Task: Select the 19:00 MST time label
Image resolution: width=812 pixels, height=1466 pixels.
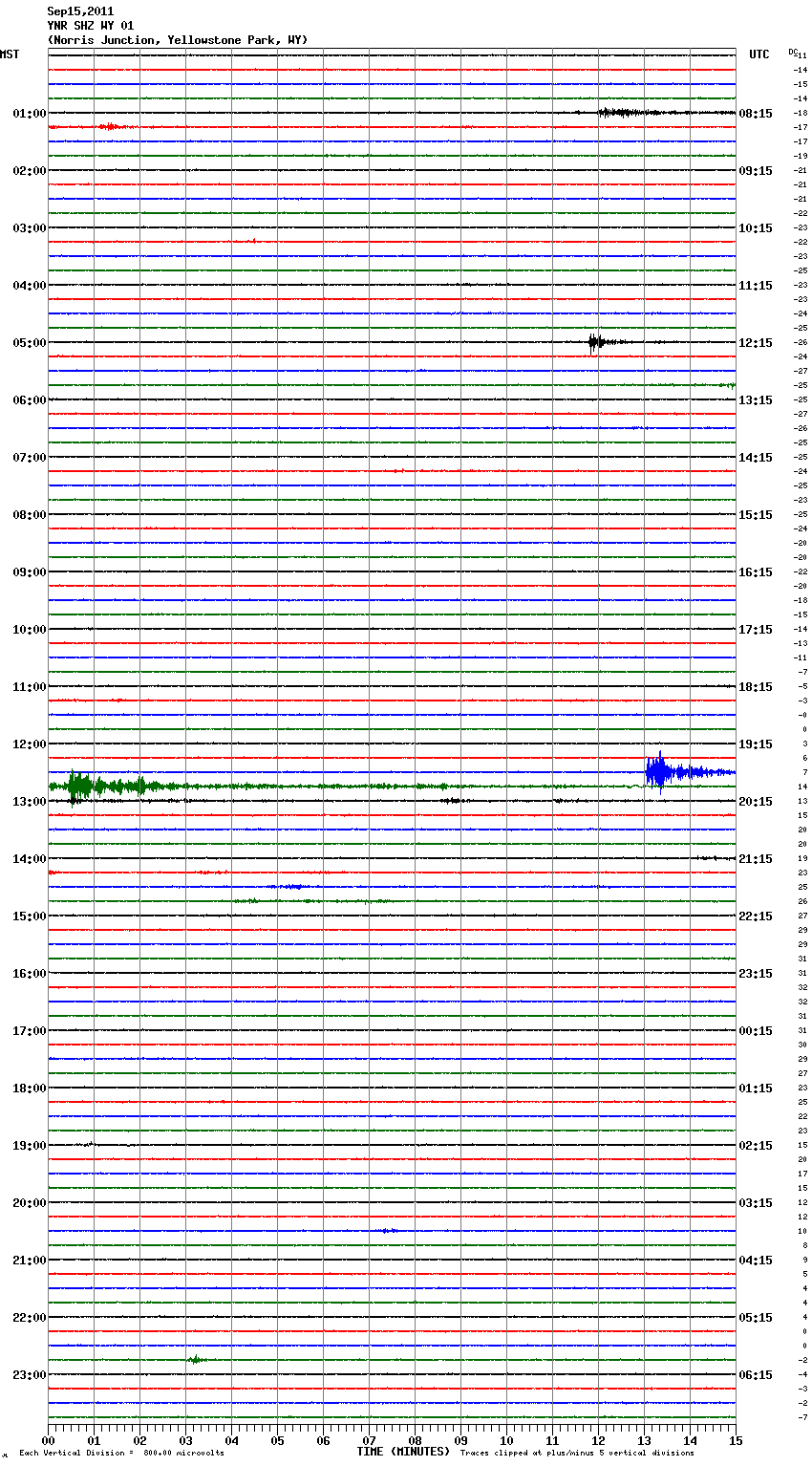Action: click(30, 1146)
